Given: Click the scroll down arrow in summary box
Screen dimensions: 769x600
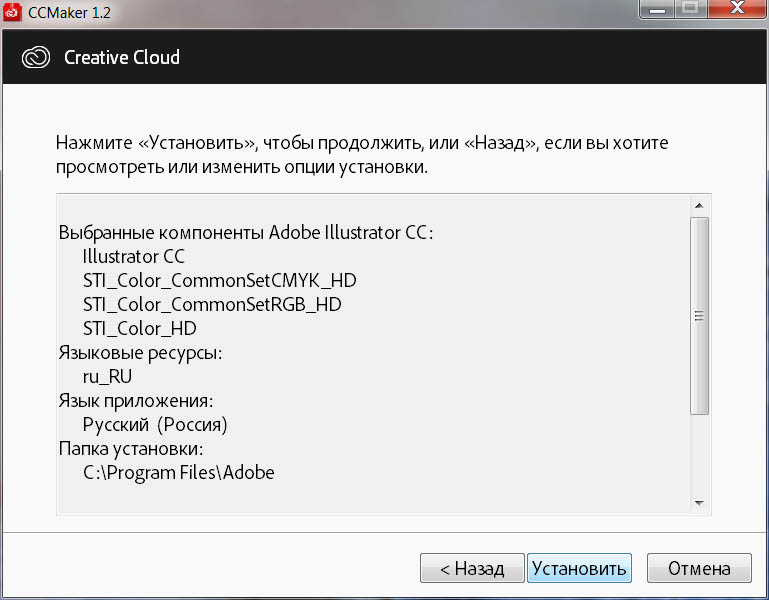Looking at the screenshot, I should point(699,503).
